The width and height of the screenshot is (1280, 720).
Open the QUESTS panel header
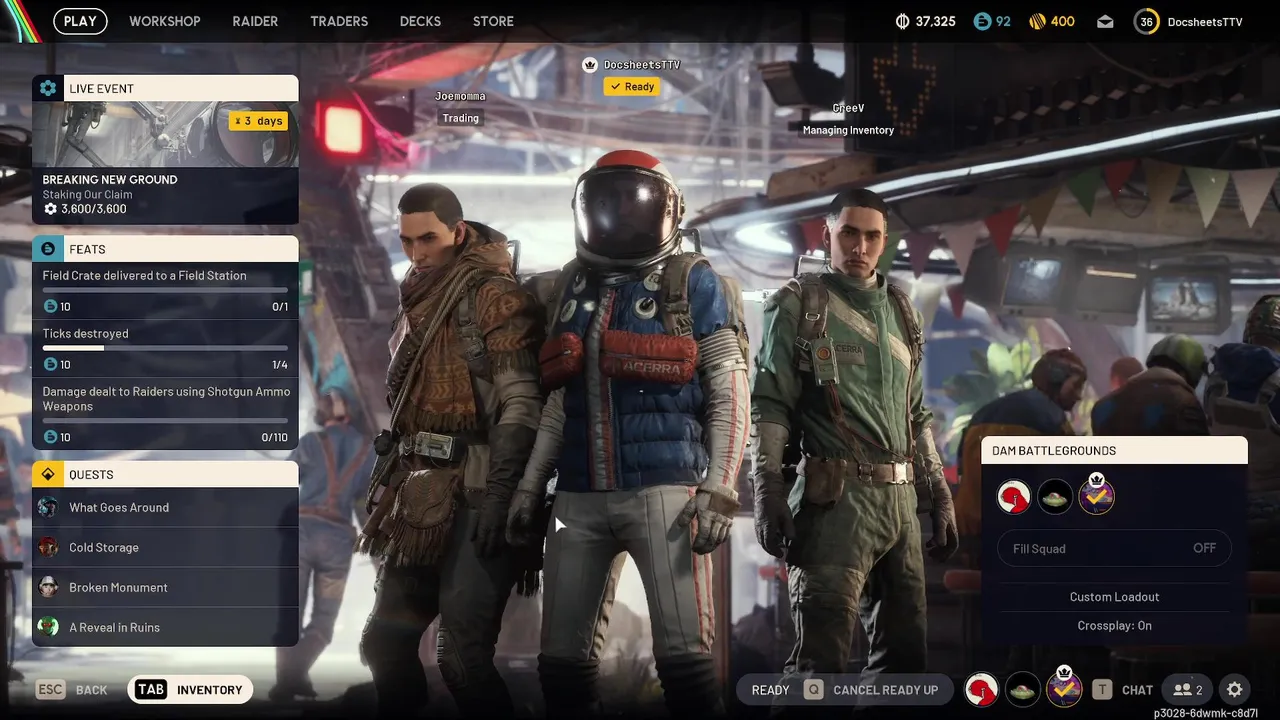tap(165, 474)
